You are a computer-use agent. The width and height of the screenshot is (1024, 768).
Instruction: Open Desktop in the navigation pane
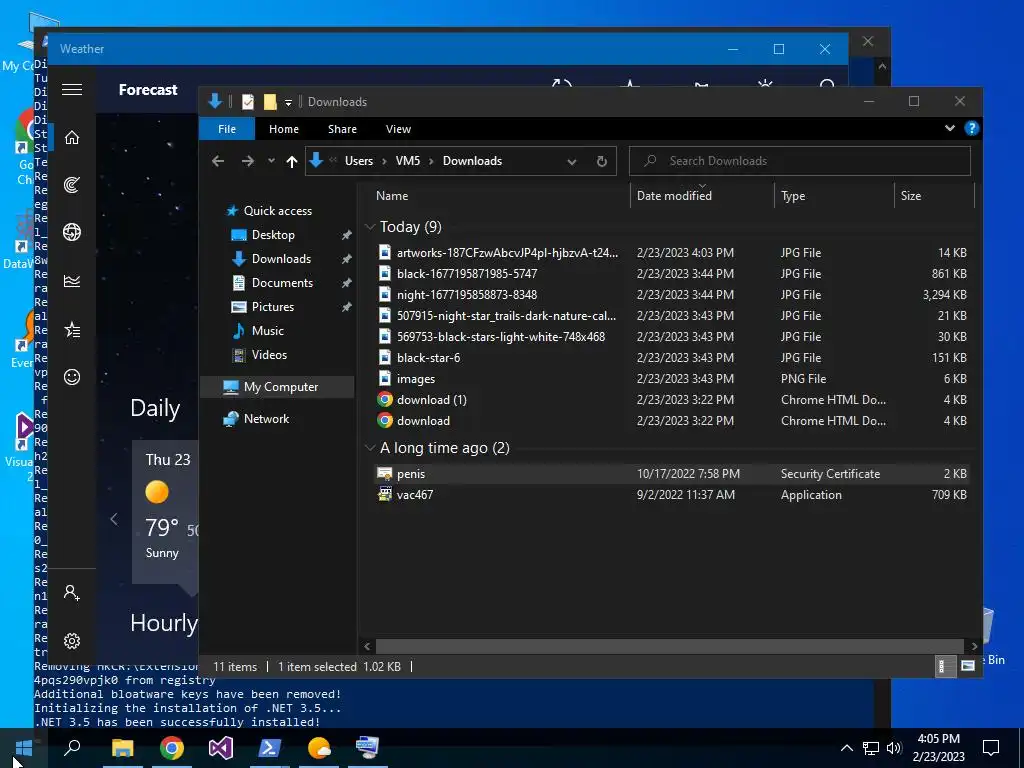[272, 234]
